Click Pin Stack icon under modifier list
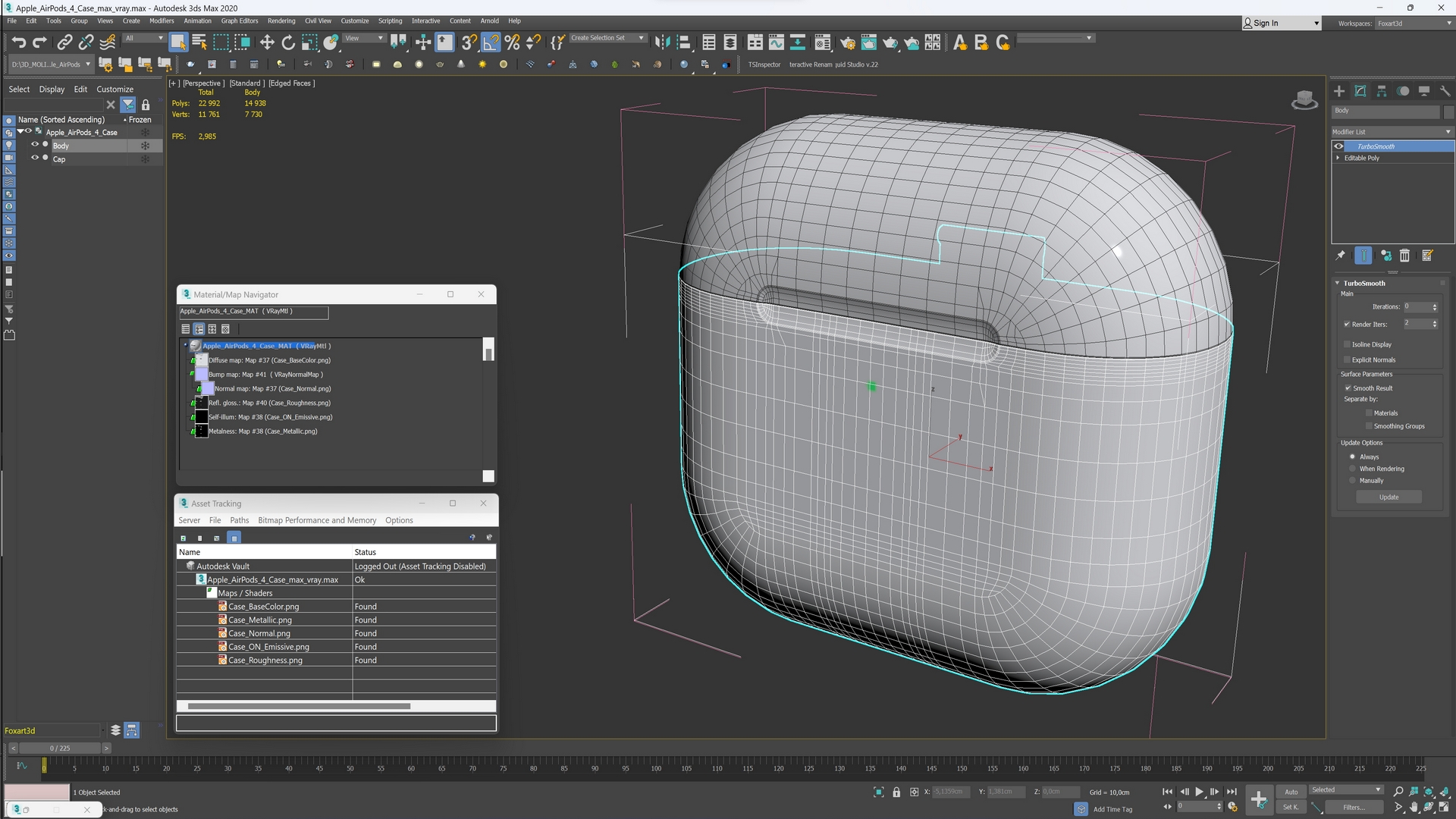Screen dimensions: 1456x819 1341,256
